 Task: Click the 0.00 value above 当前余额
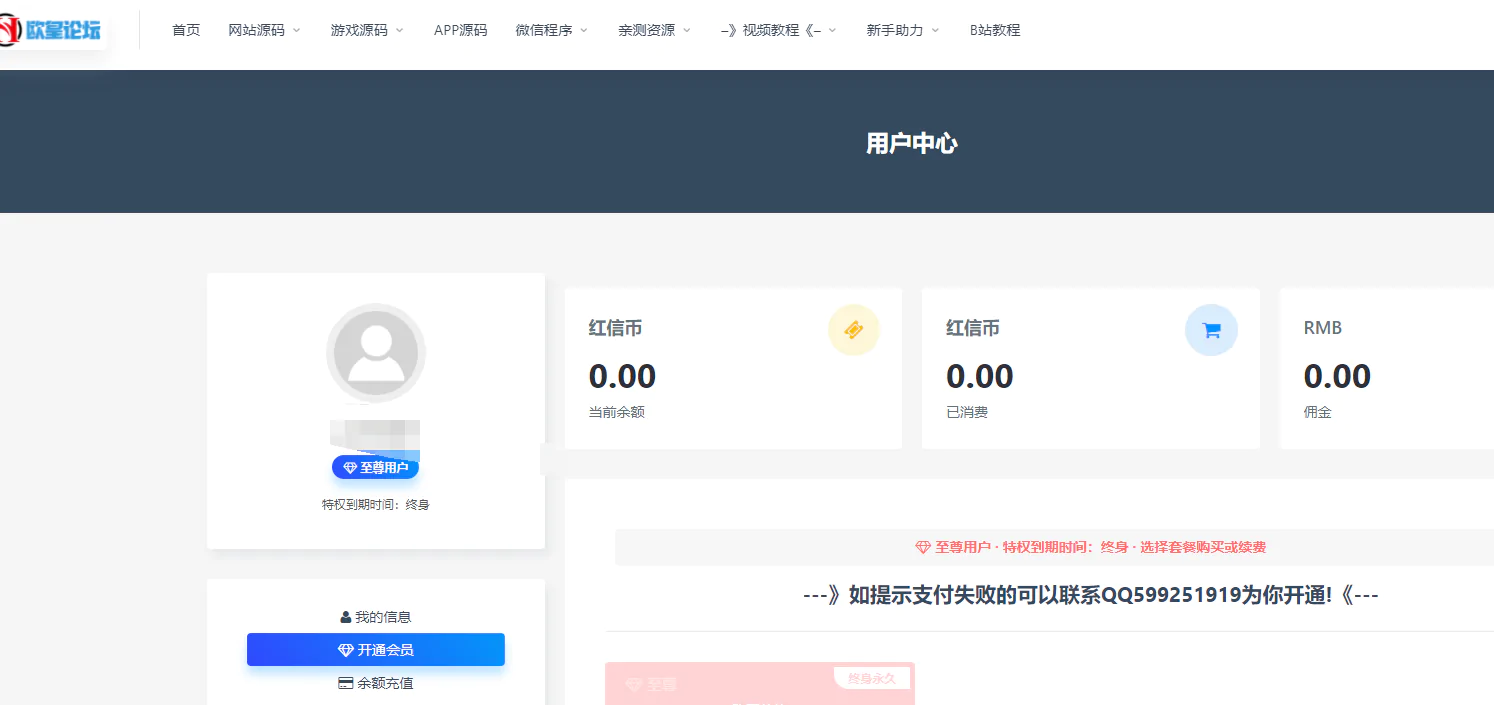[622, 377]
